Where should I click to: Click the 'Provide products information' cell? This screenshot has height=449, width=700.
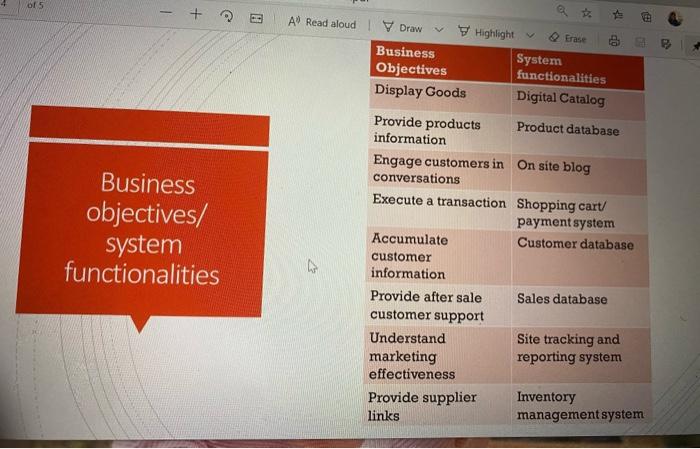click(x=439, y=131)
